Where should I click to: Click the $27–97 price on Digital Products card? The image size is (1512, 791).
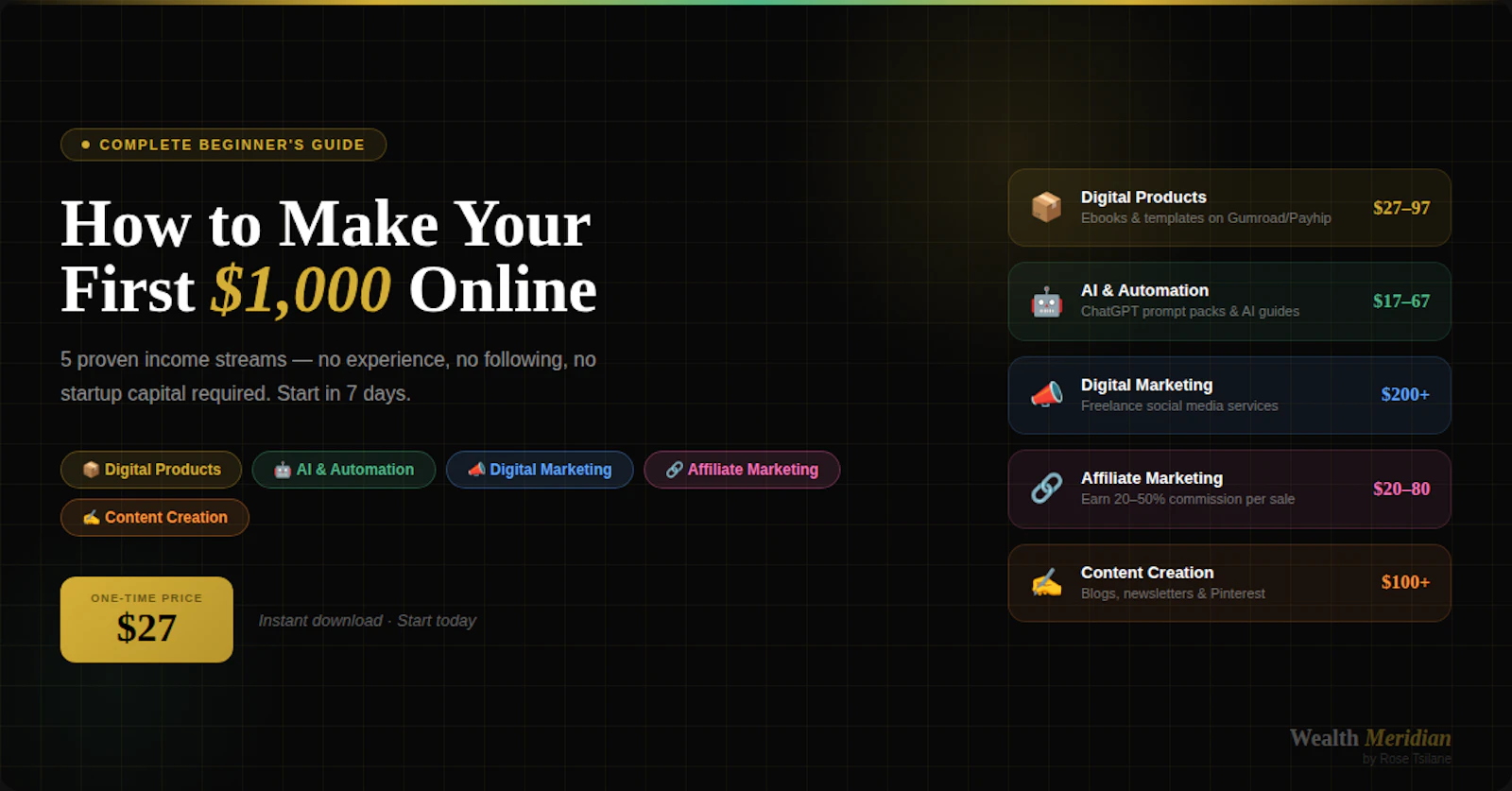pyautogui.click(x=1401, y=208)
